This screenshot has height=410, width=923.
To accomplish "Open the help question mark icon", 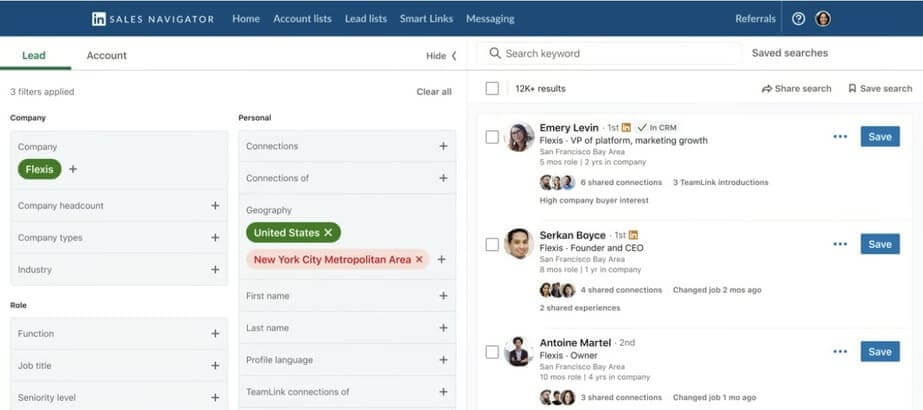I will point(798,19).
